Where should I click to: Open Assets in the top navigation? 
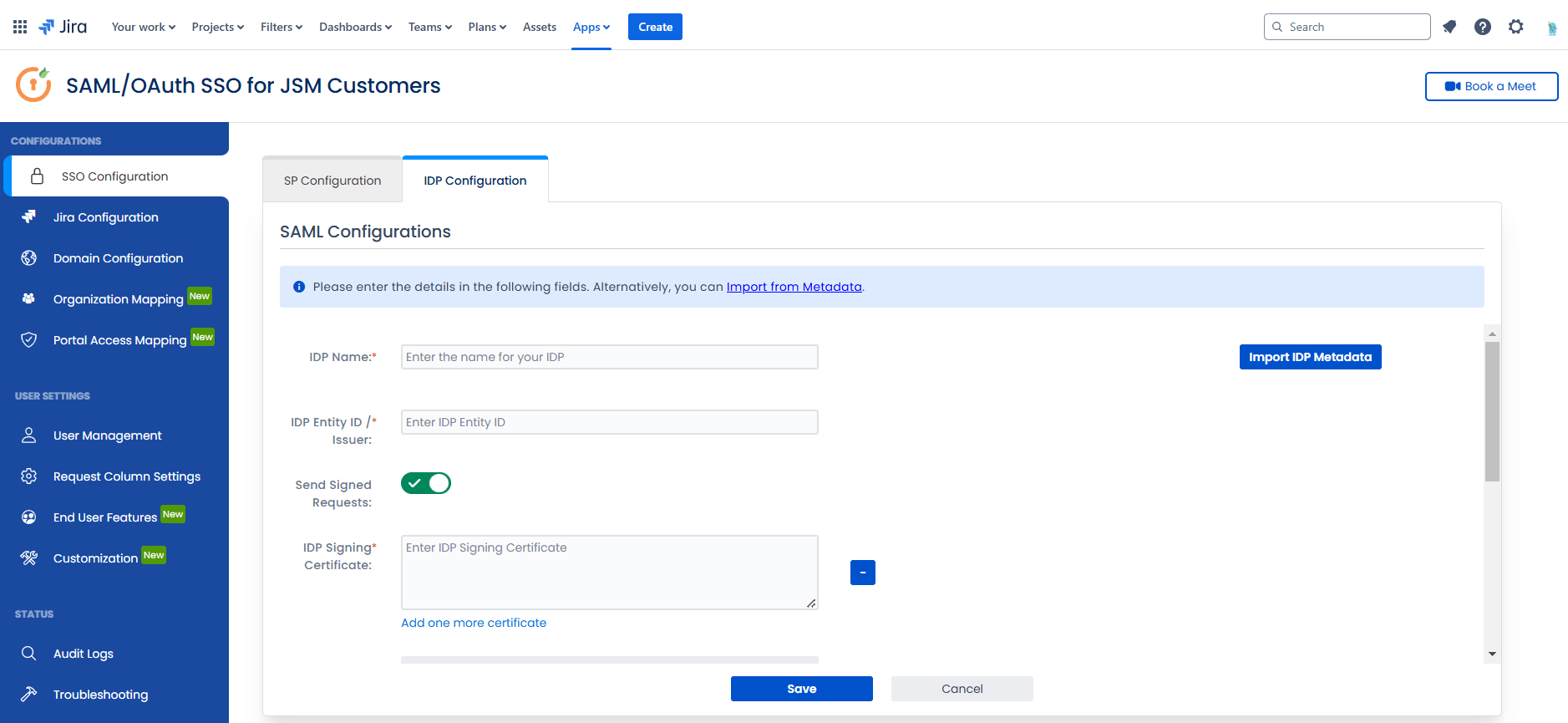tap(540, 27)
